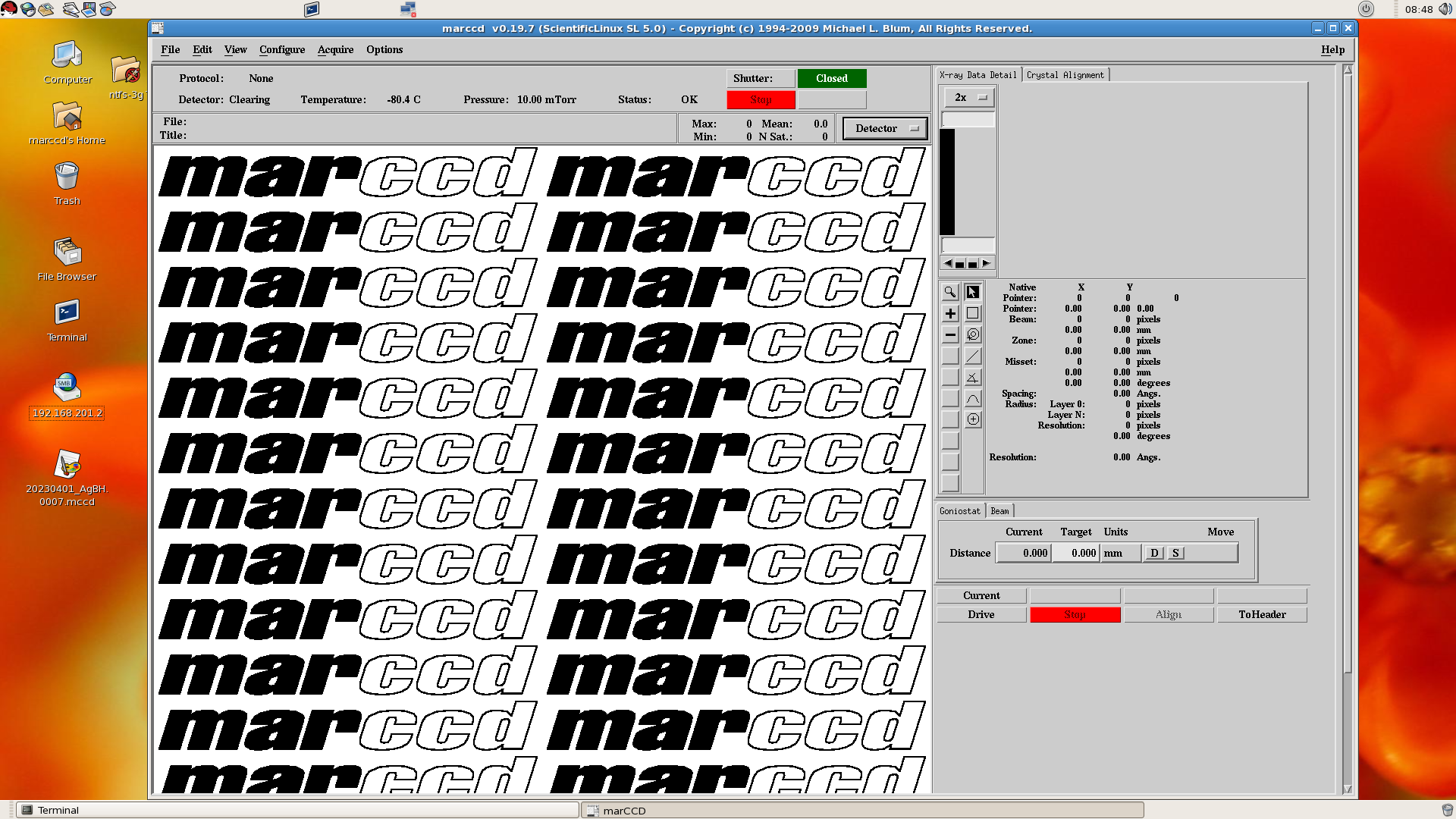Open the Edit menu
Viewport: 1456px width, 819px height.
click(202, 49)
